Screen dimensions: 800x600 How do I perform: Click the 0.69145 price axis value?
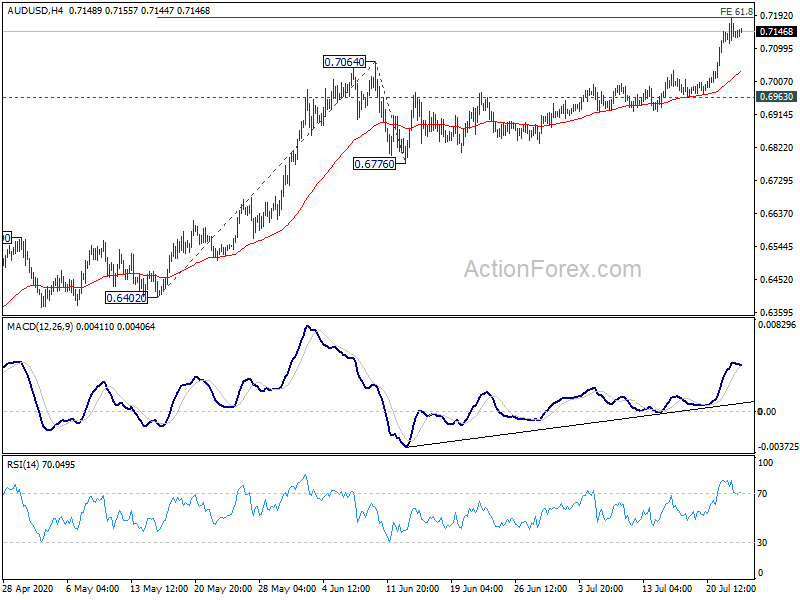(777, 115)
